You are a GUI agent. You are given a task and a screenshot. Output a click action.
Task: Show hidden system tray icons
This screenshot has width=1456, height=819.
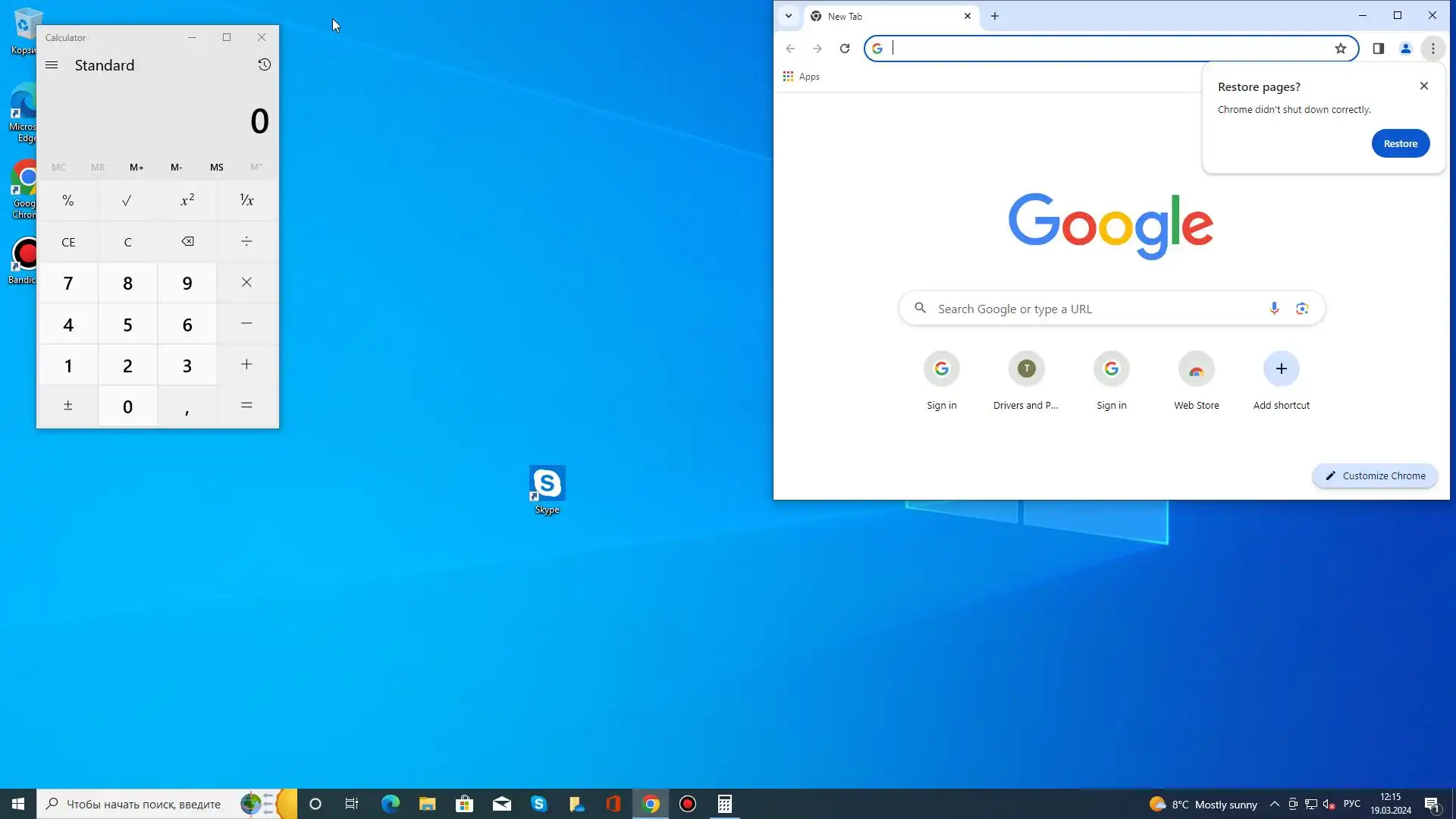[1274, 805]
